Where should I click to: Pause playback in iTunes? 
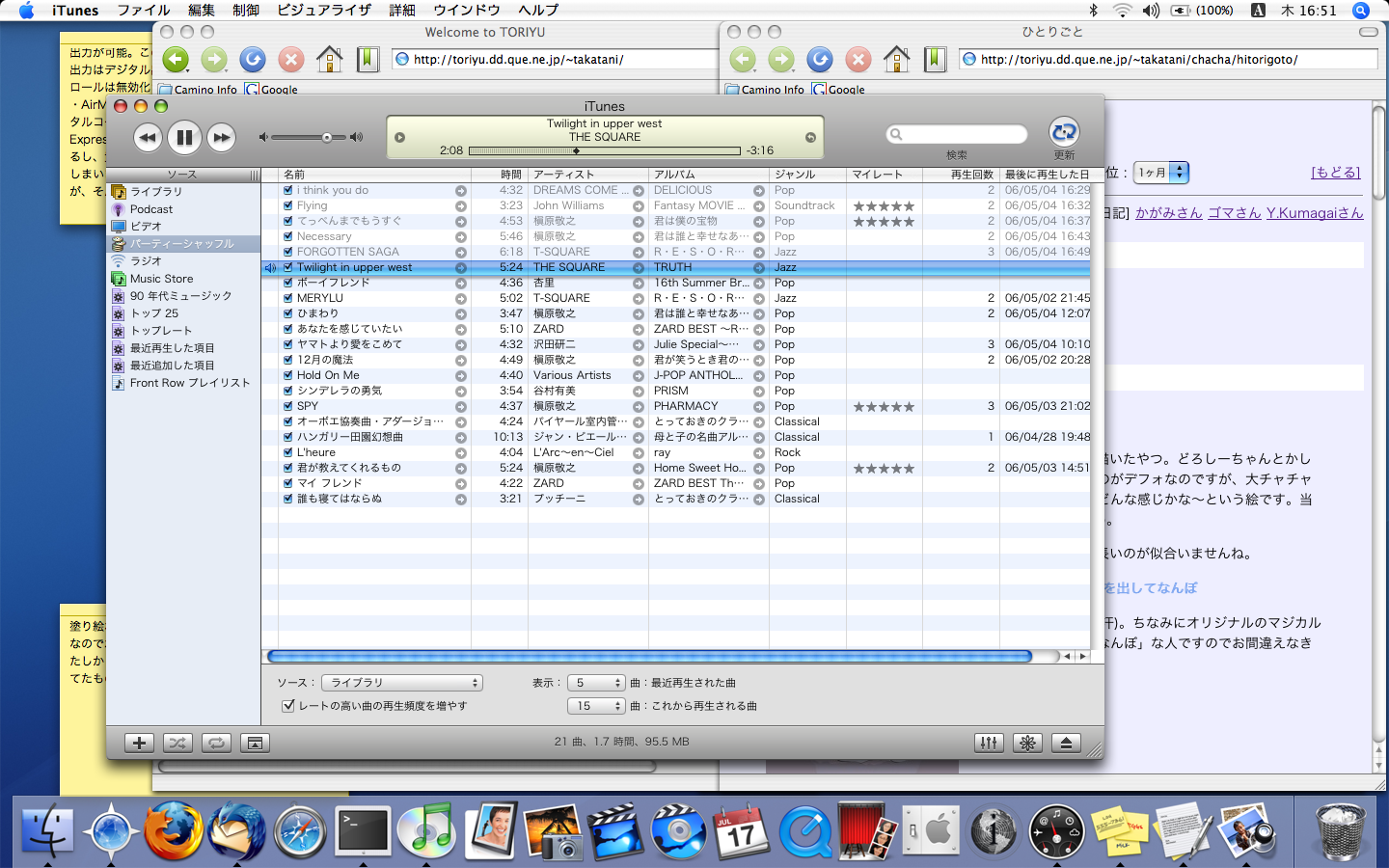[x=184, y=138]
